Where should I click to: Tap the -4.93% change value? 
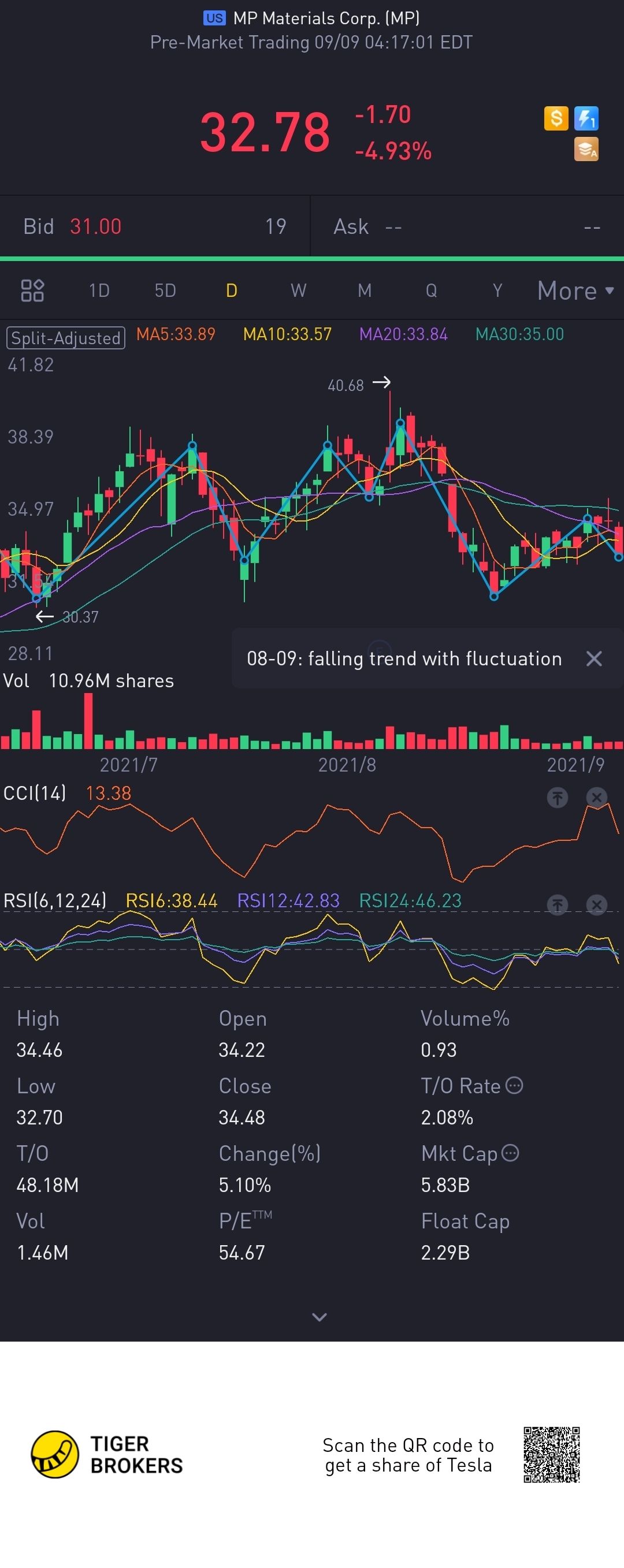coord(393,151)
